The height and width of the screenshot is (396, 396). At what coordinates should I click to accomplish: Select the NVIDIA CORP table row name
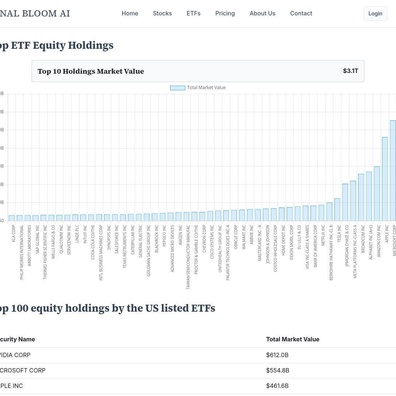tap(15, 355)
